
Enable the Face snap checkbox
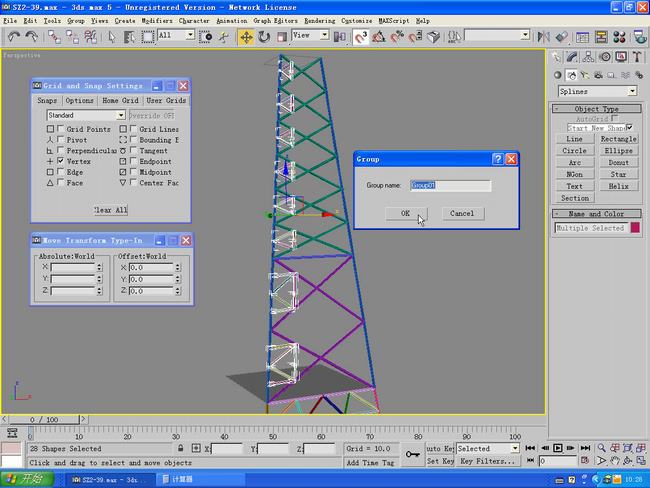click(x=61, y=182)
